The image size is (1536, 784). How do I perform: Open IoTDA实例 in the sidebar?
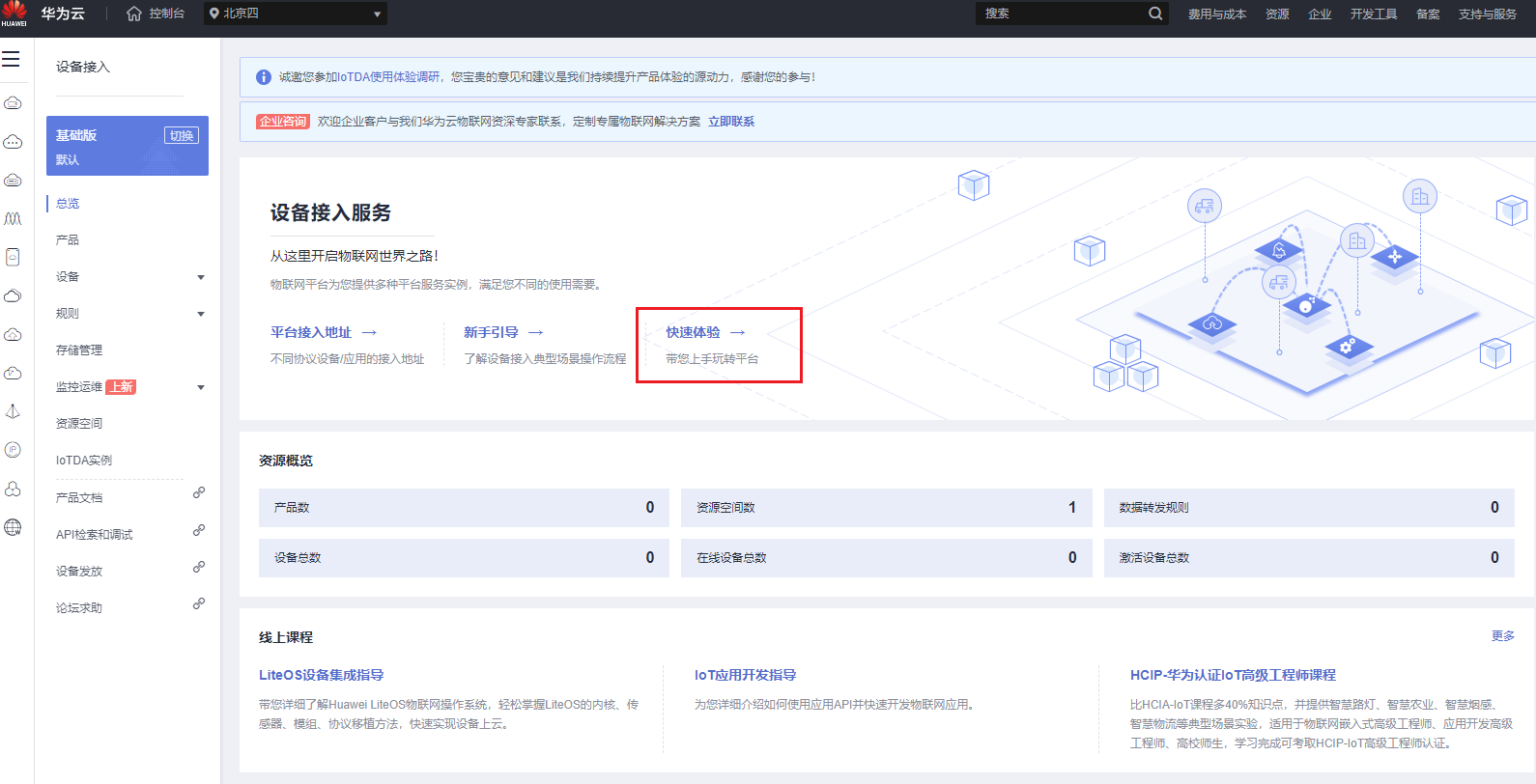[x=84, y=461]
